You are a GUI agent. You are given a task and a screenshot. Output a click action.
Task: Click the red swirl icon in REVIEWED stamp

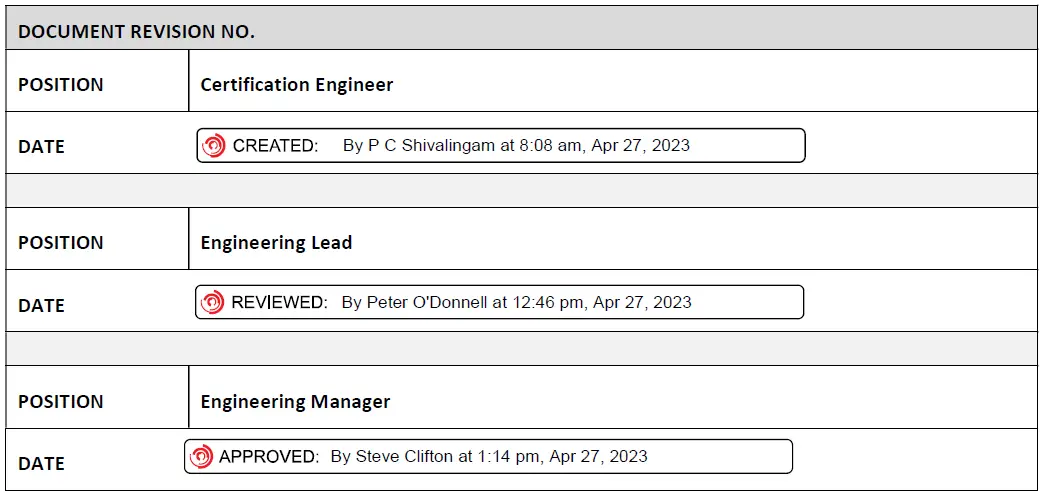(x=212, y=302)
